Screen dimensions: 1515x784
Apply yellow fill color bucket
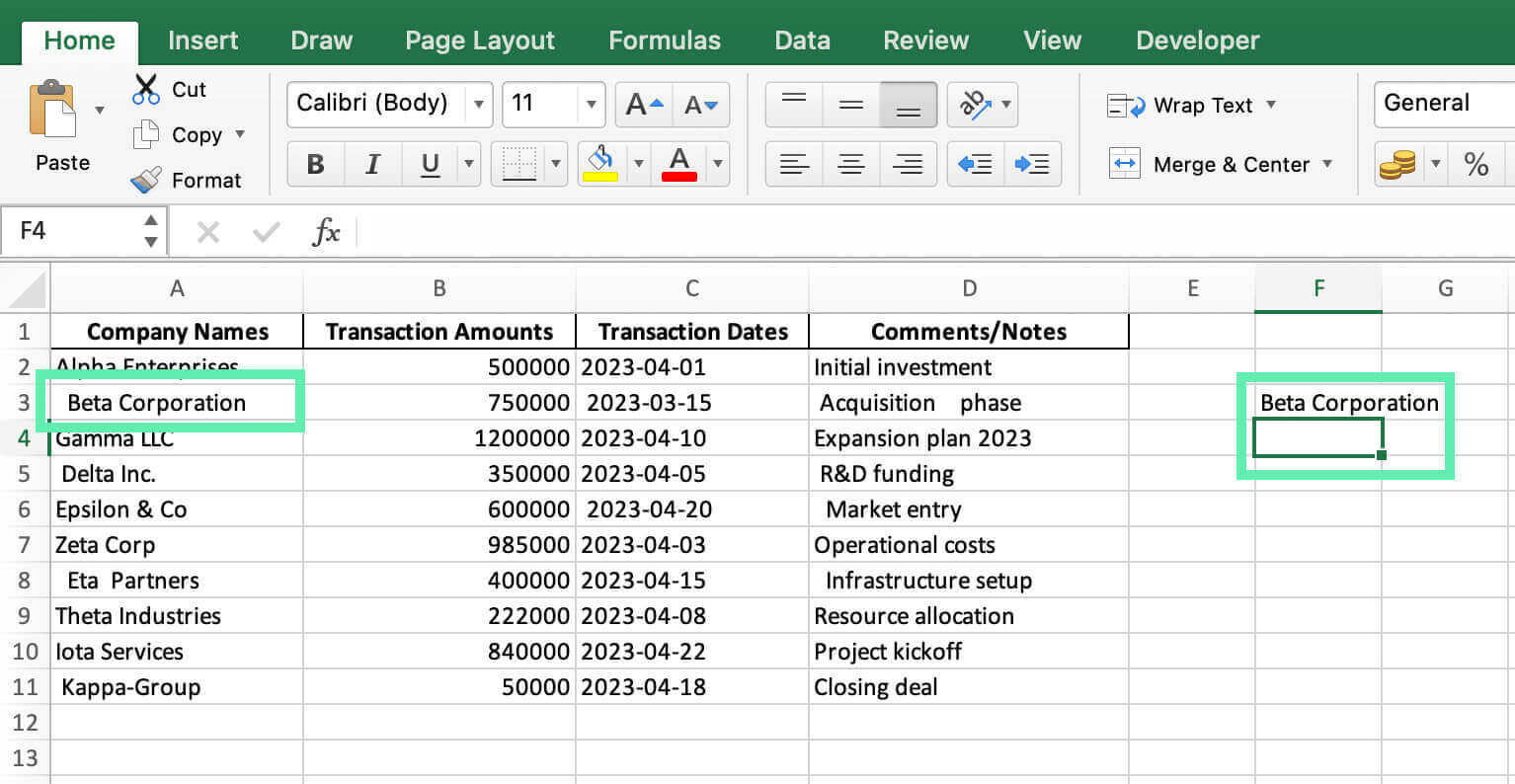[600, 164]
